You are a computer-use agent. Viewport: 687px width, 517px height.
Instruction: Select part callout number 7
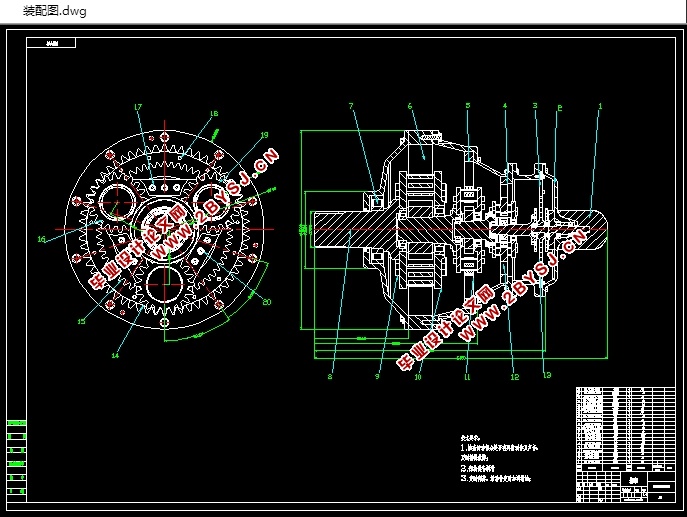point(351,106)
